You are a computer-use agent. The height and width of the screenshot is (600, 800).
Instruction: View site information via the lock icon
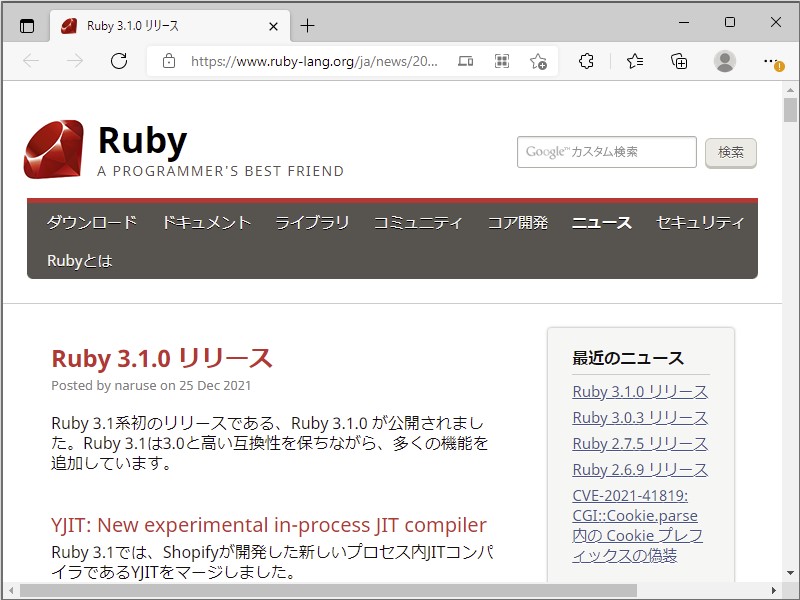pyautogui.click(x=169, y=61)
